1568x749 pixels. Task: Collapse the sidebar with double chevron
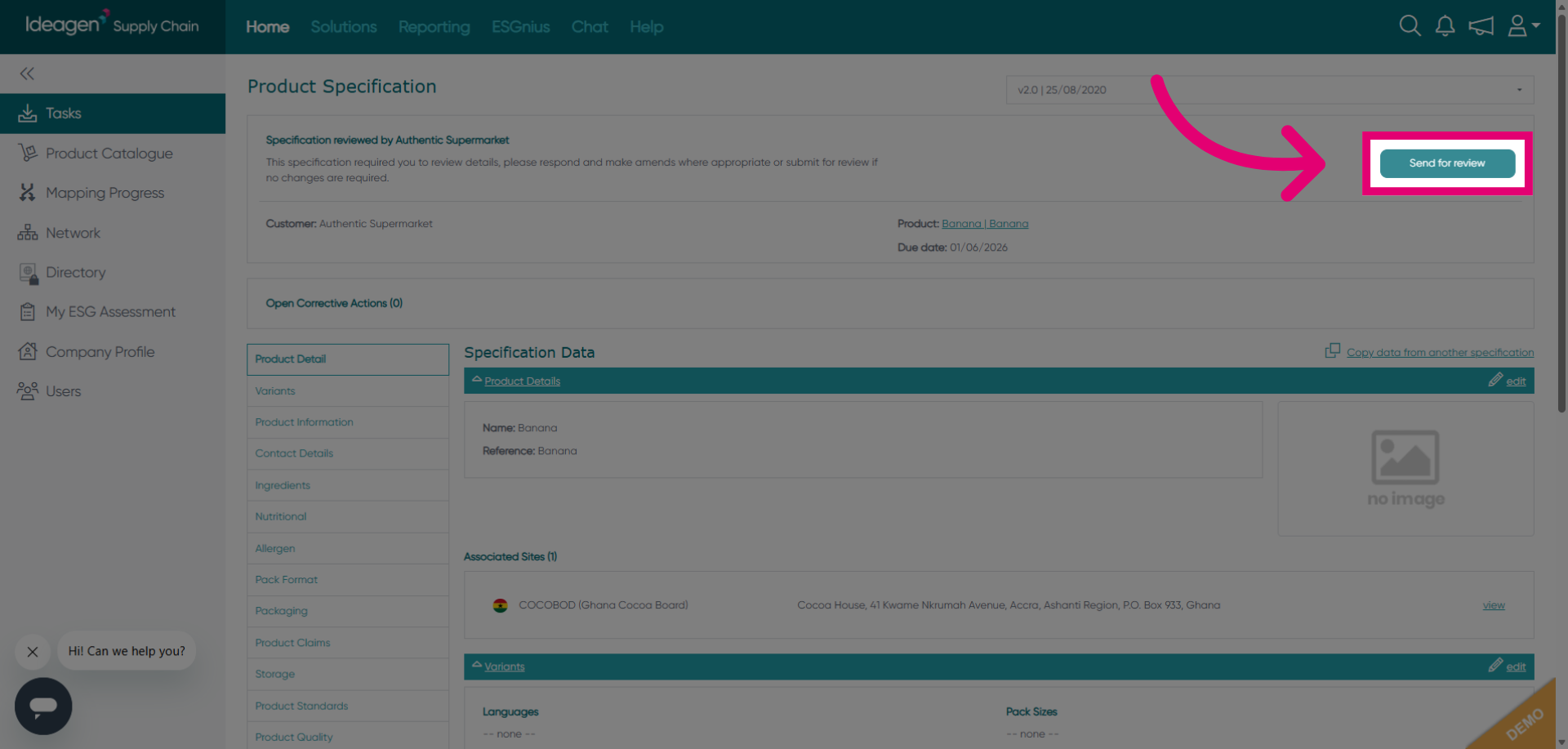[27, 74]
